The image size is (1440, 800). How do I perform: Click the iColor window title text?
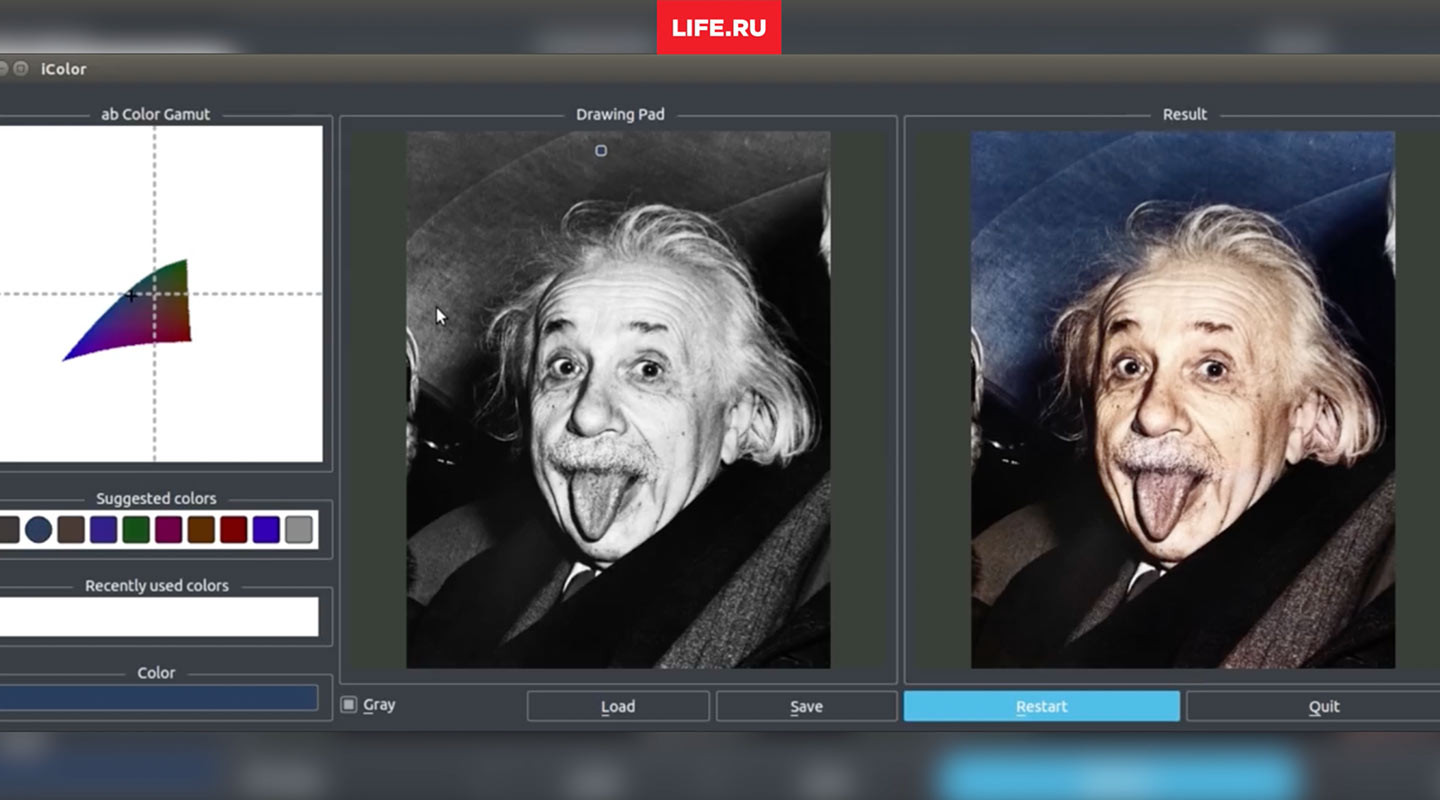[x=64, y=69]
